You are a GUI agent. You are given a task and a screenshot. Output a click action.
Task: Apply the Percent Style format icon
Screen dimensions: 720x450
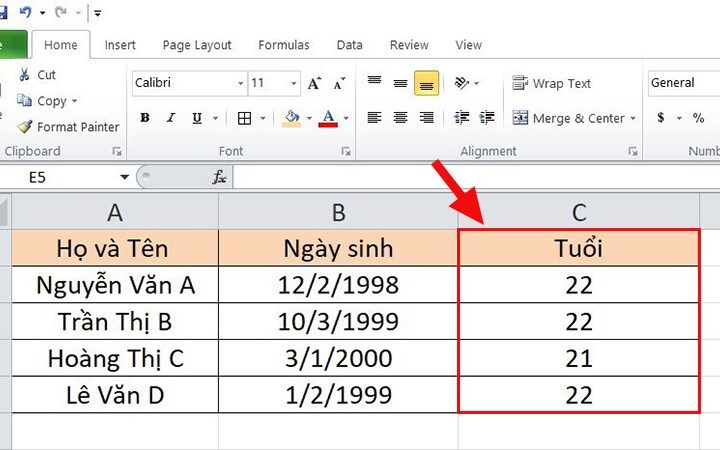click(698, 118)
